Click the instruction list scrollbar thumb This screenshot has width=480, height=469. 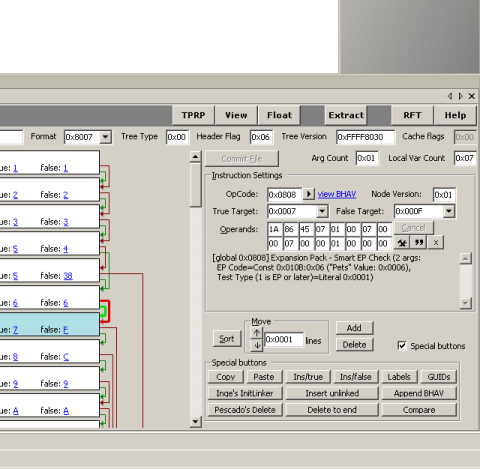pyautogui.click(x=196, y=184)
